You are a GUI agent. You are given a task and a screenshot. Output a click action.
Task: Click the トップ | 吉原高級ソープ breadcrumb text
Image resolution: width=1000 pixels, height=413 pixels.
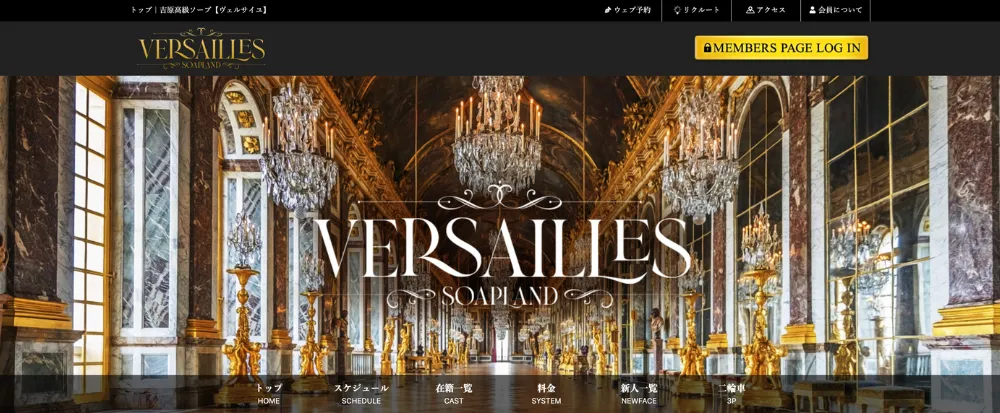pos(199,10)
